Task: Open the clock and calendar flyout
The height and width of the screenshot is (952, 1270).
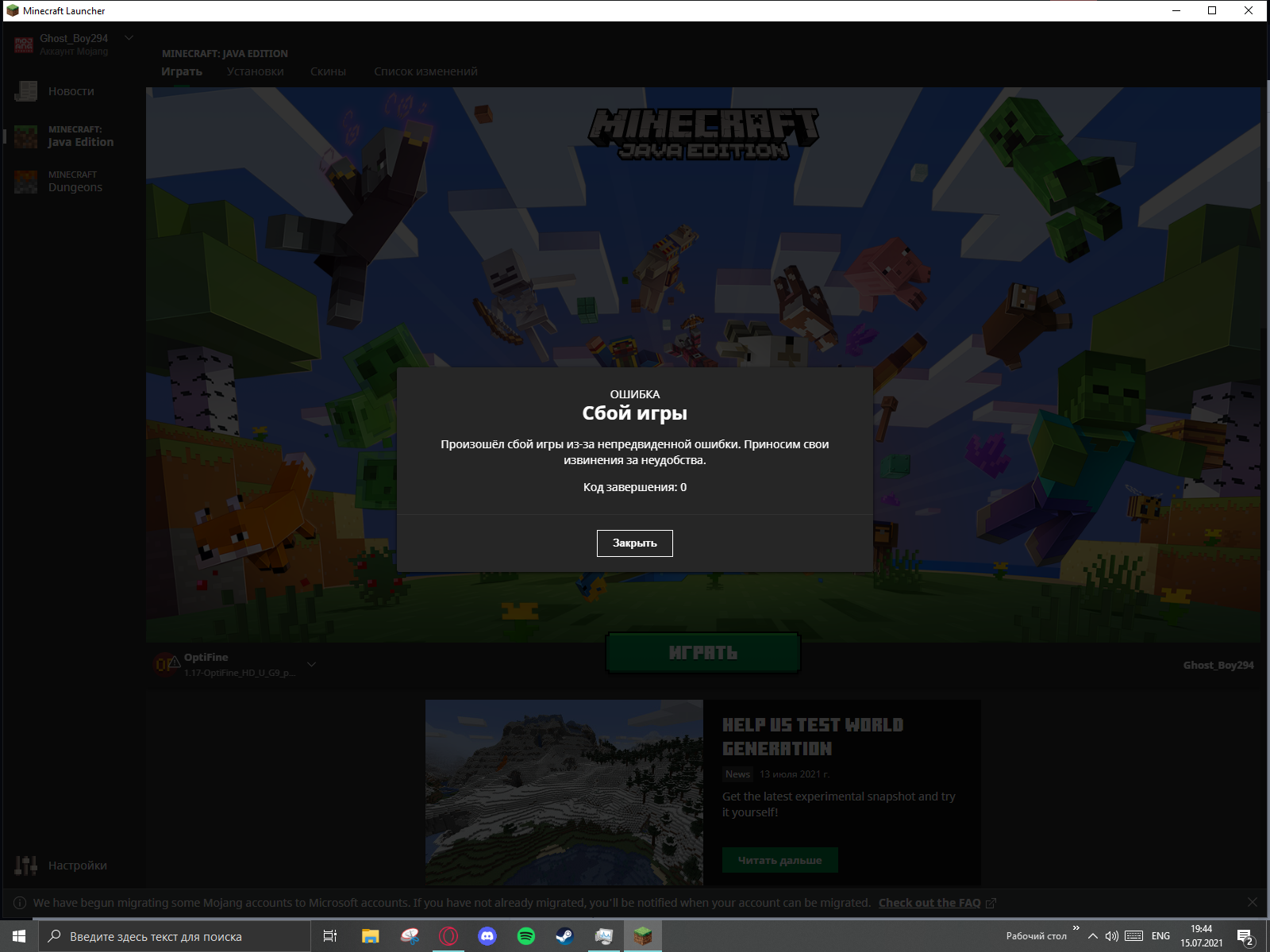Action: (1201, 936)
